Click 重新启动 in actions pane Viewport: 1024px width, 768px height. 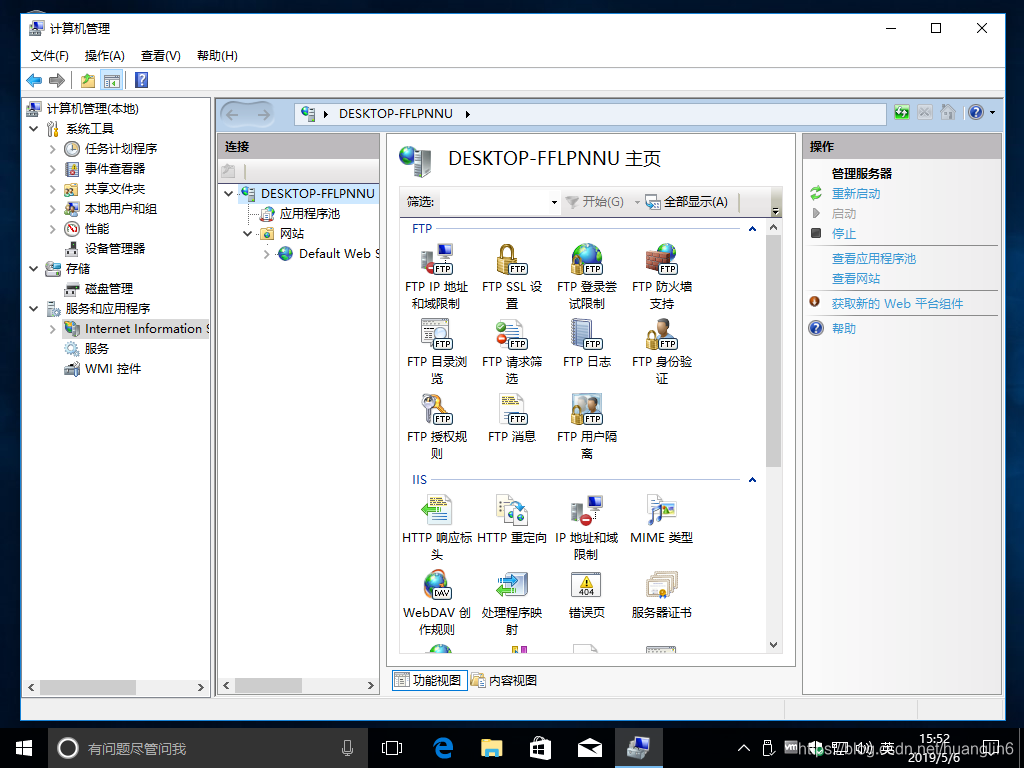(856, 193)
